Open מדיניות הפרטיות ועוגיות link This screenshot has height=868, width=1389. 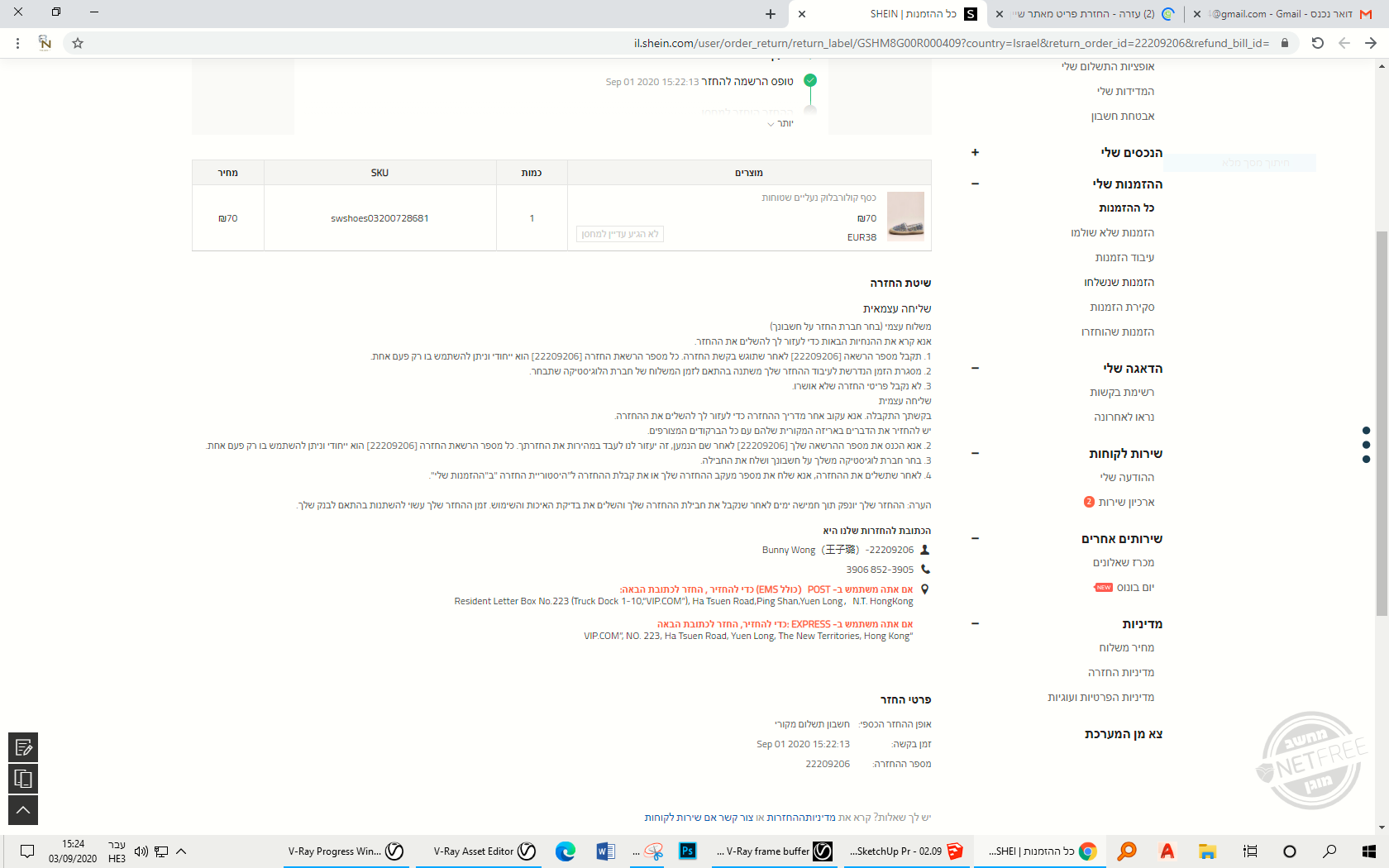[x=1101, y=697]
